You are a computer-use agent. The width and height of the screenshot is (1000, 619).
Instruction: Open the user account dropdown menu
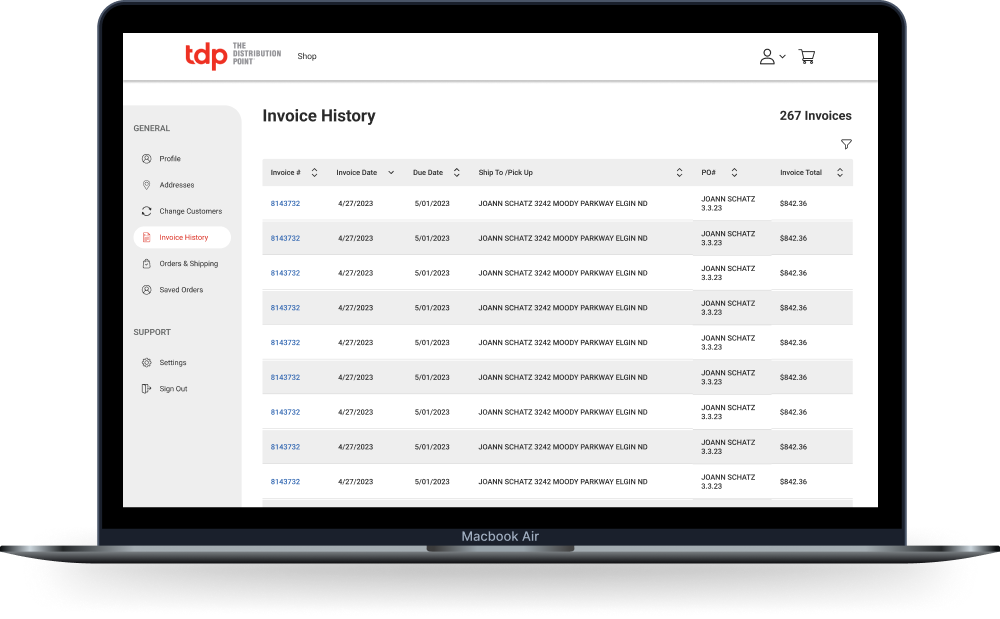772,57
